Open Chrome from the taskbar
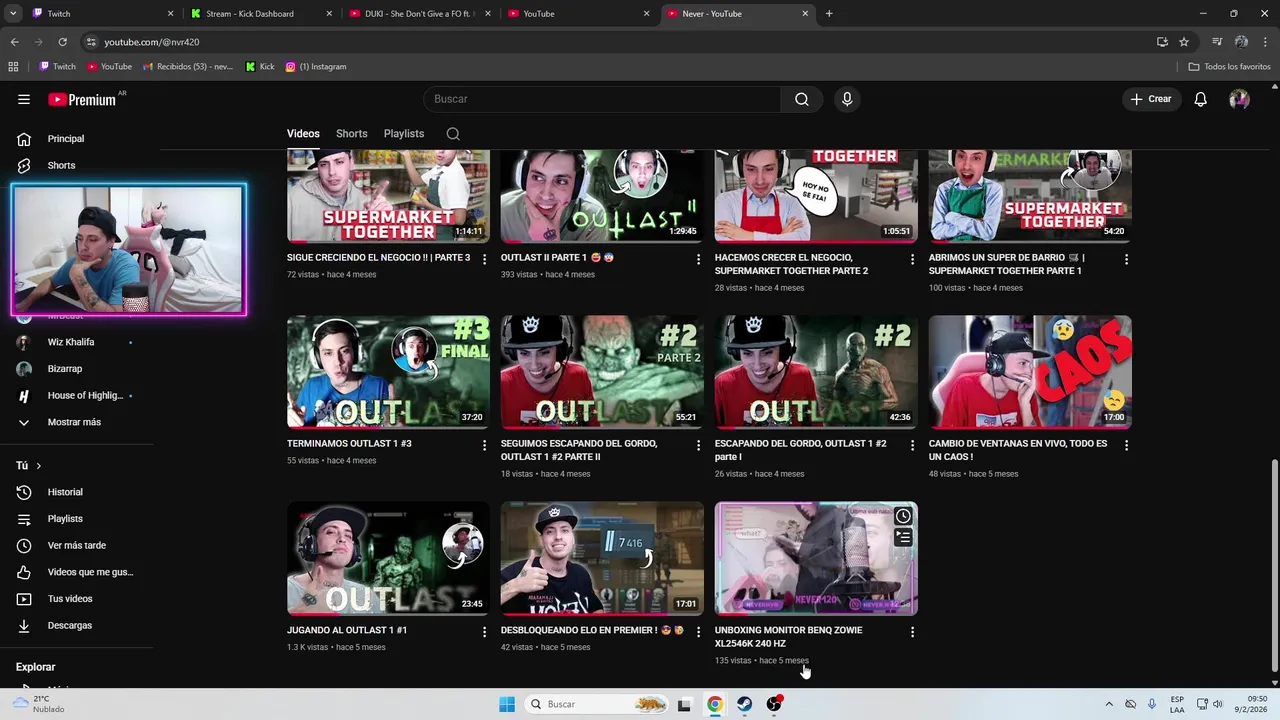This screenshot has height=720, width=1280. (714, 704)
